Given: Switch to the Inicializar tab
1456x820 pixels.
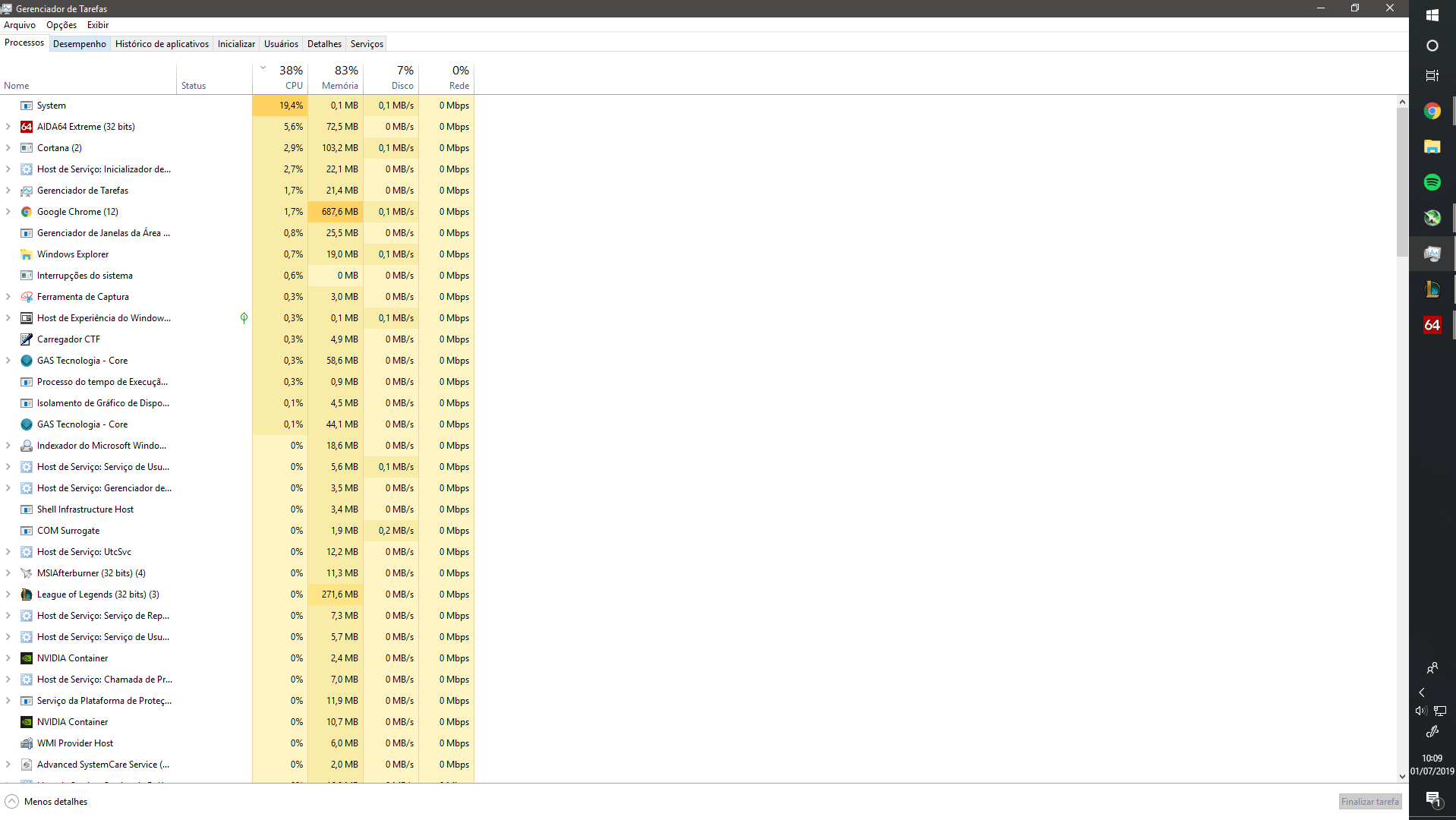Looking at the screenshot, I should click(x=236, y=44).
